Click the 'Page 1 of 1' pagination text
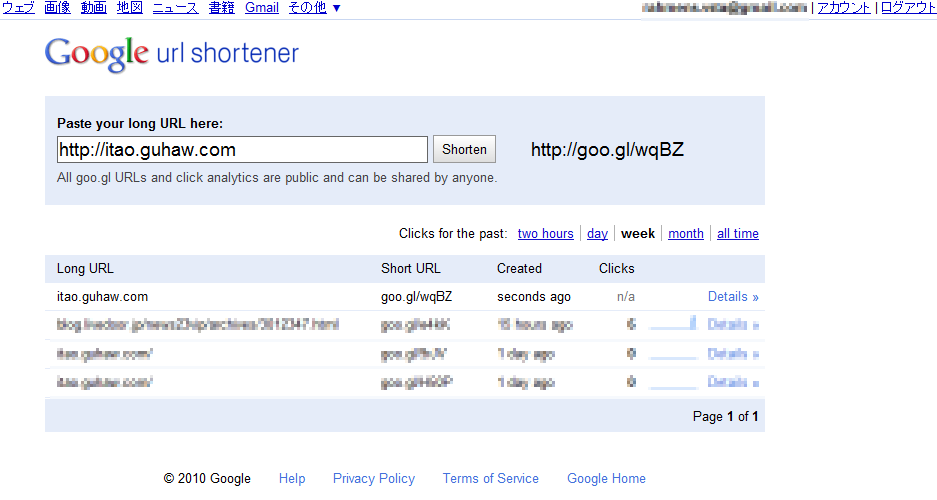This screenshot has width=937, height=500. pos(725,416)
